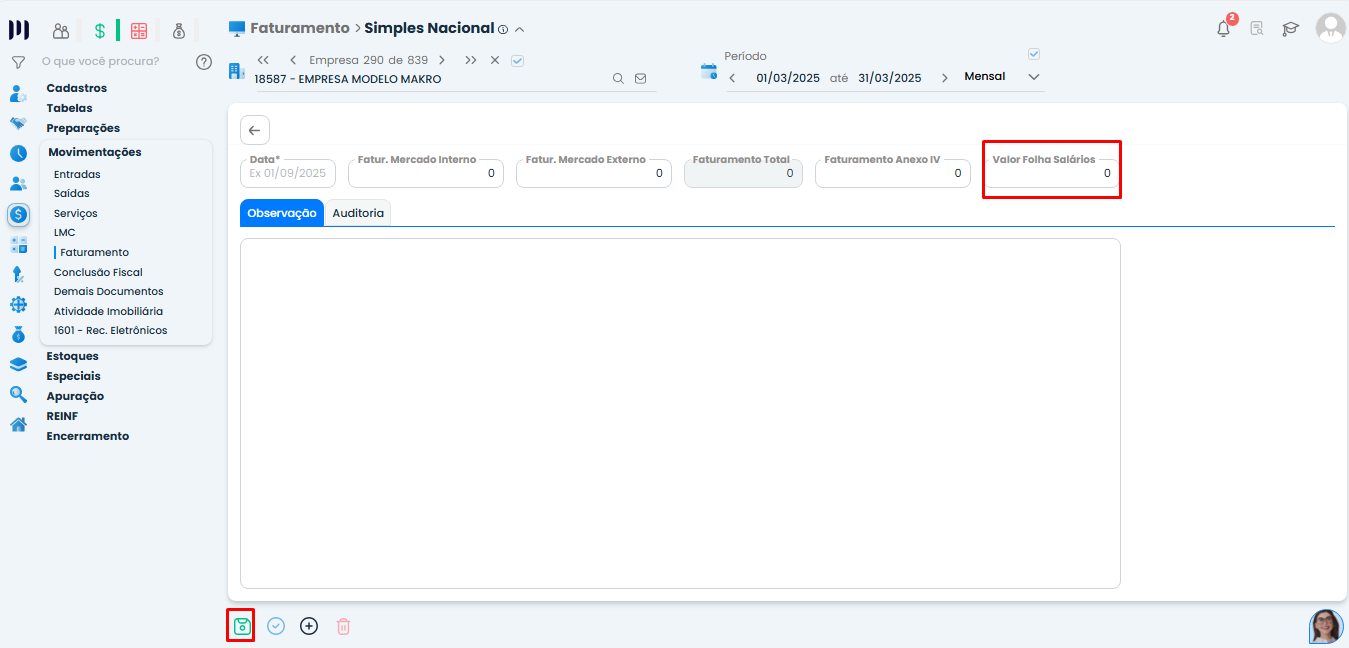Expand the Apuração menu section
1349x648 pixels.
pos(75,396)
